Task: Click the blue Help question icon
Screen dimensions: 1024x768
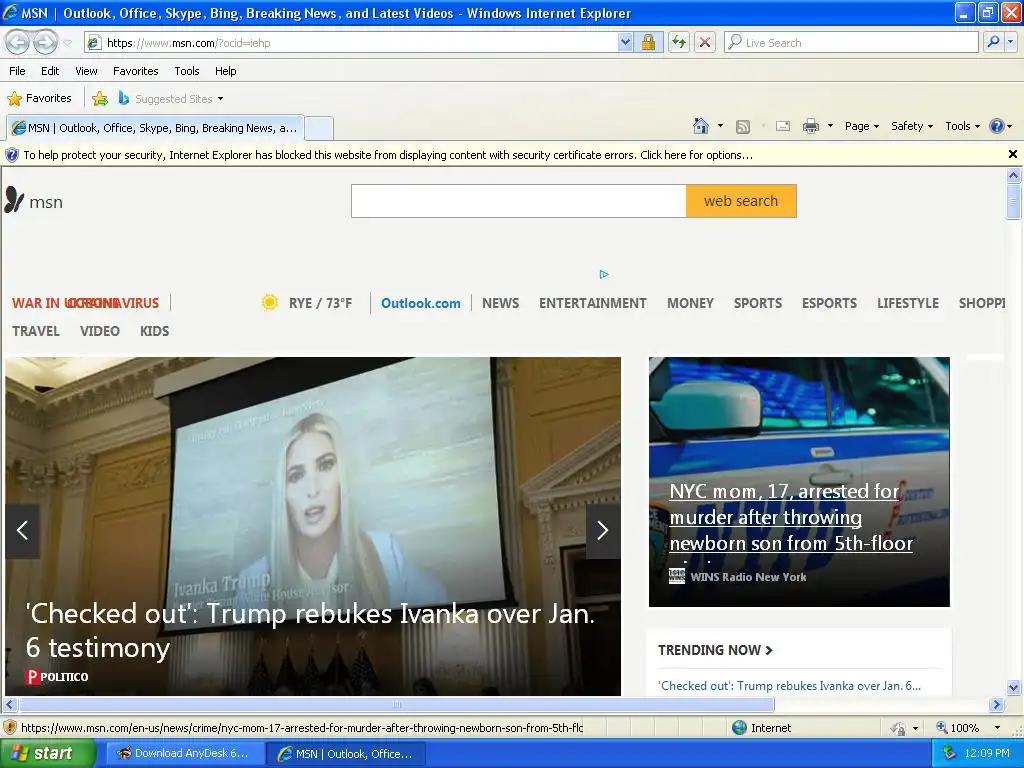Action: (x=997, y=126)
